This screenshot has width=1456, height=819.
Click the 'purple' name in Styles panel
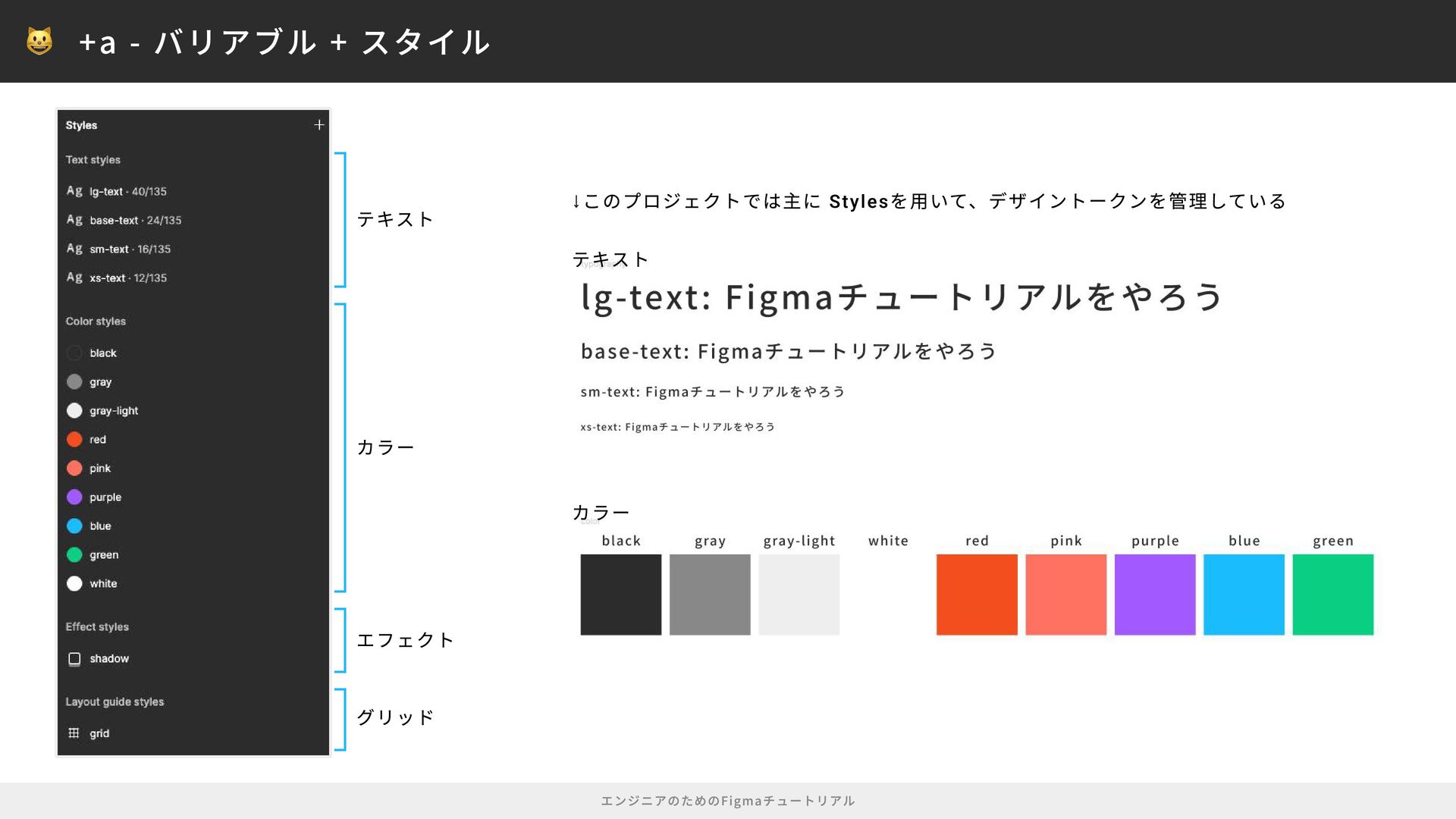[105, 497]
